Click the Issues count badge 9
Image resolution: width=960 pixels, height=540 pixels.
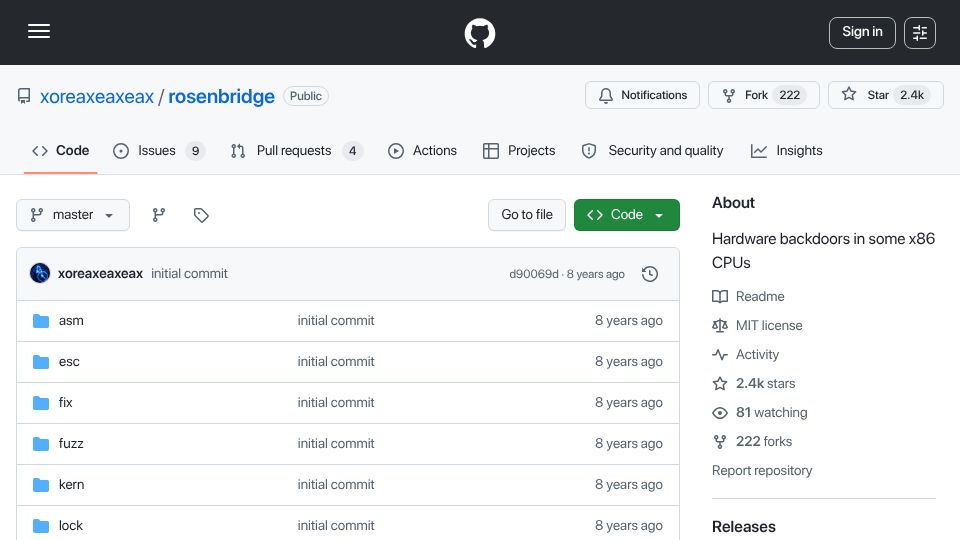click(195, 151)
